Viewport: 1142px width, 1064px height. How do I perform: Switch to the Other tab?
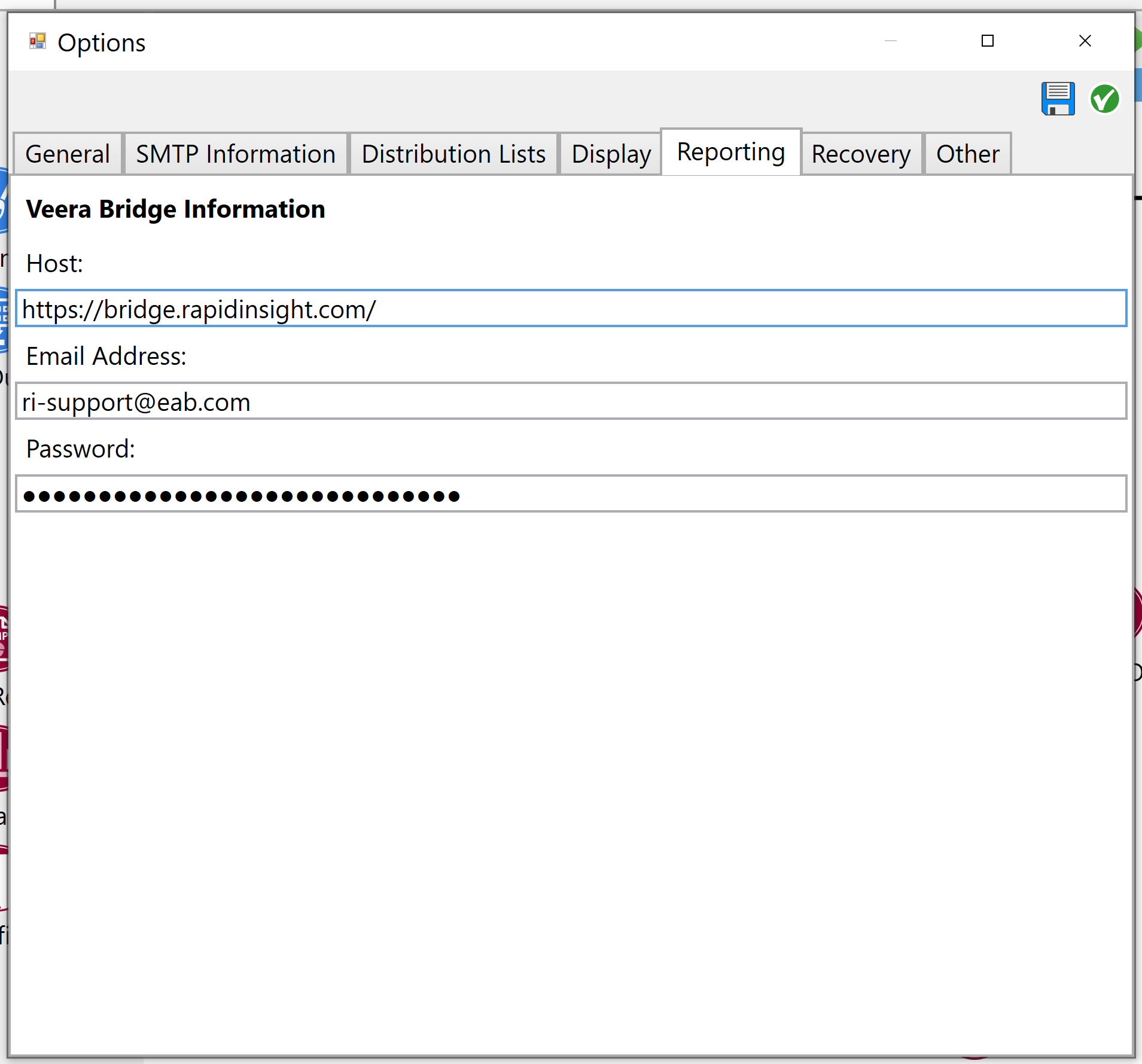(967, 153)
